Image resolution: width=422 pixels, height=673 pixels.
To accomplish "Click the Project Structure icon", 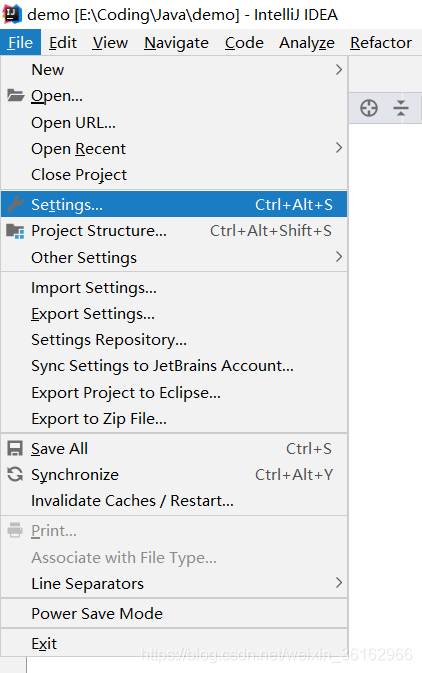I will click(x=15, y=231).
